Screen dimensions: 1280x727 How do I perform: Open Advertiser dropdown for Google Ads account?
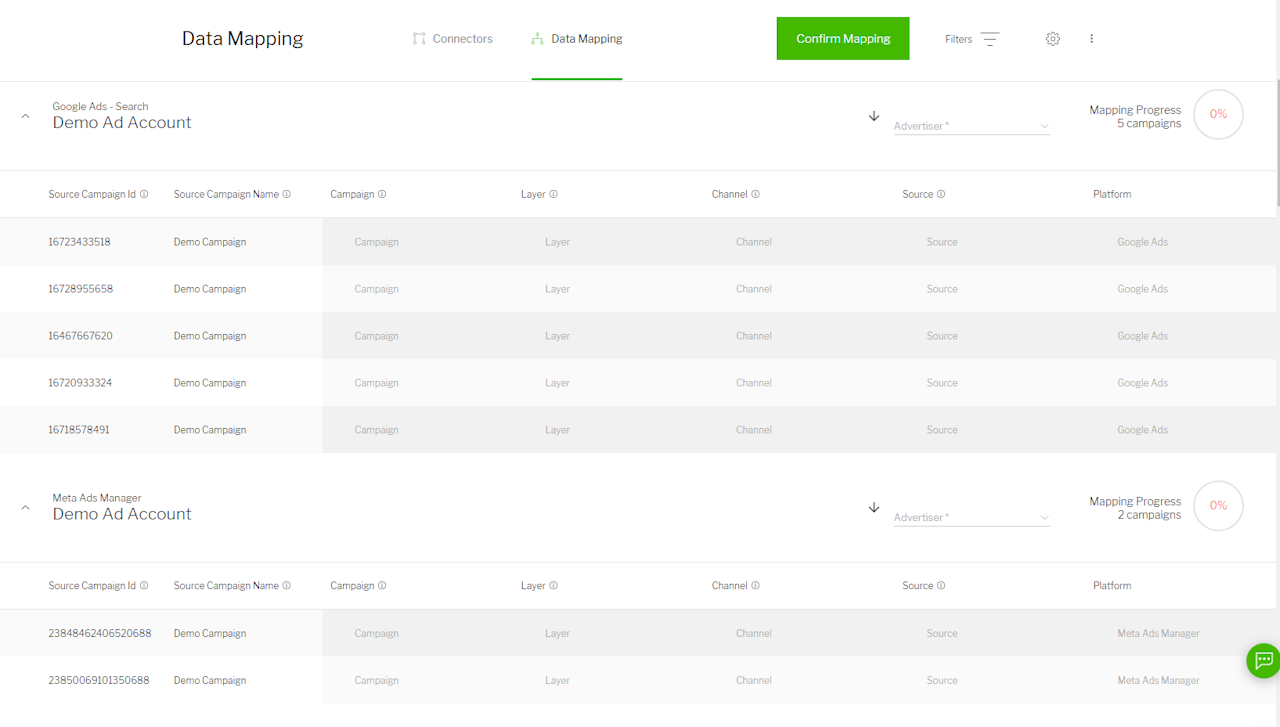tap(971, 126)
